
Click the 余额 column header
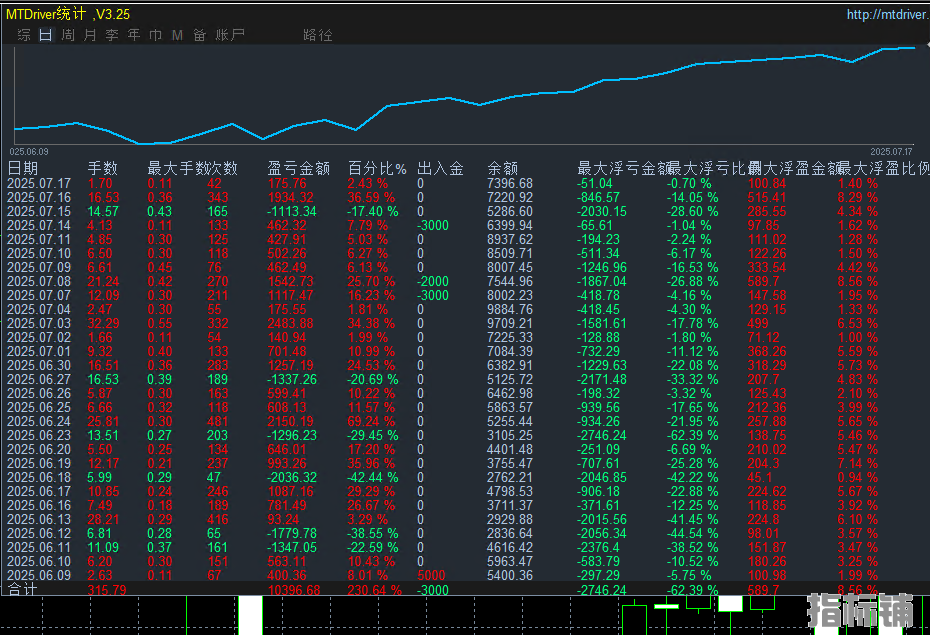[502, 168]
